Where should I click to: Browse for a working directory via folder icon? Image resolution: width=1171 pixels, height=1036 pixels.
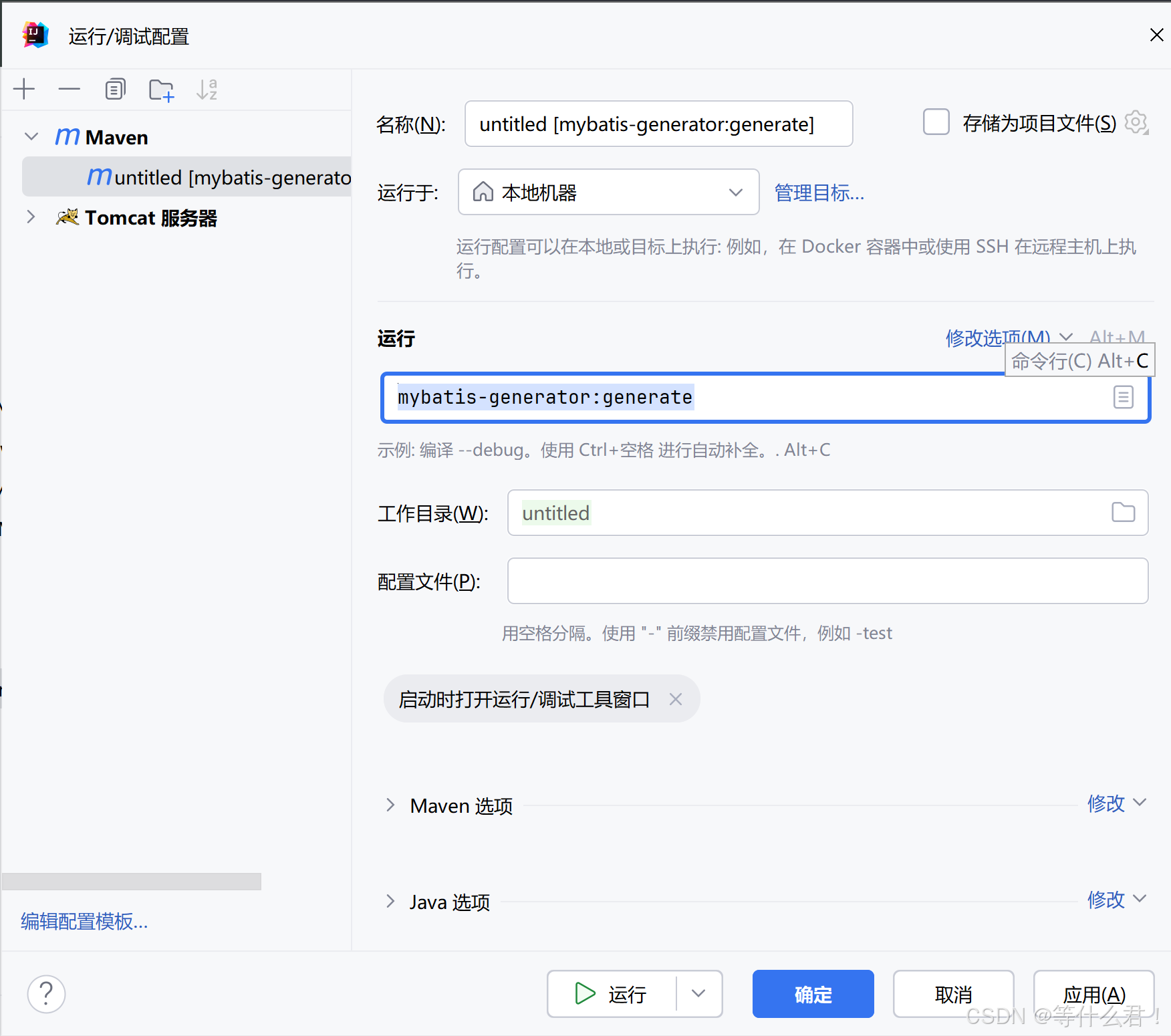1123,513
